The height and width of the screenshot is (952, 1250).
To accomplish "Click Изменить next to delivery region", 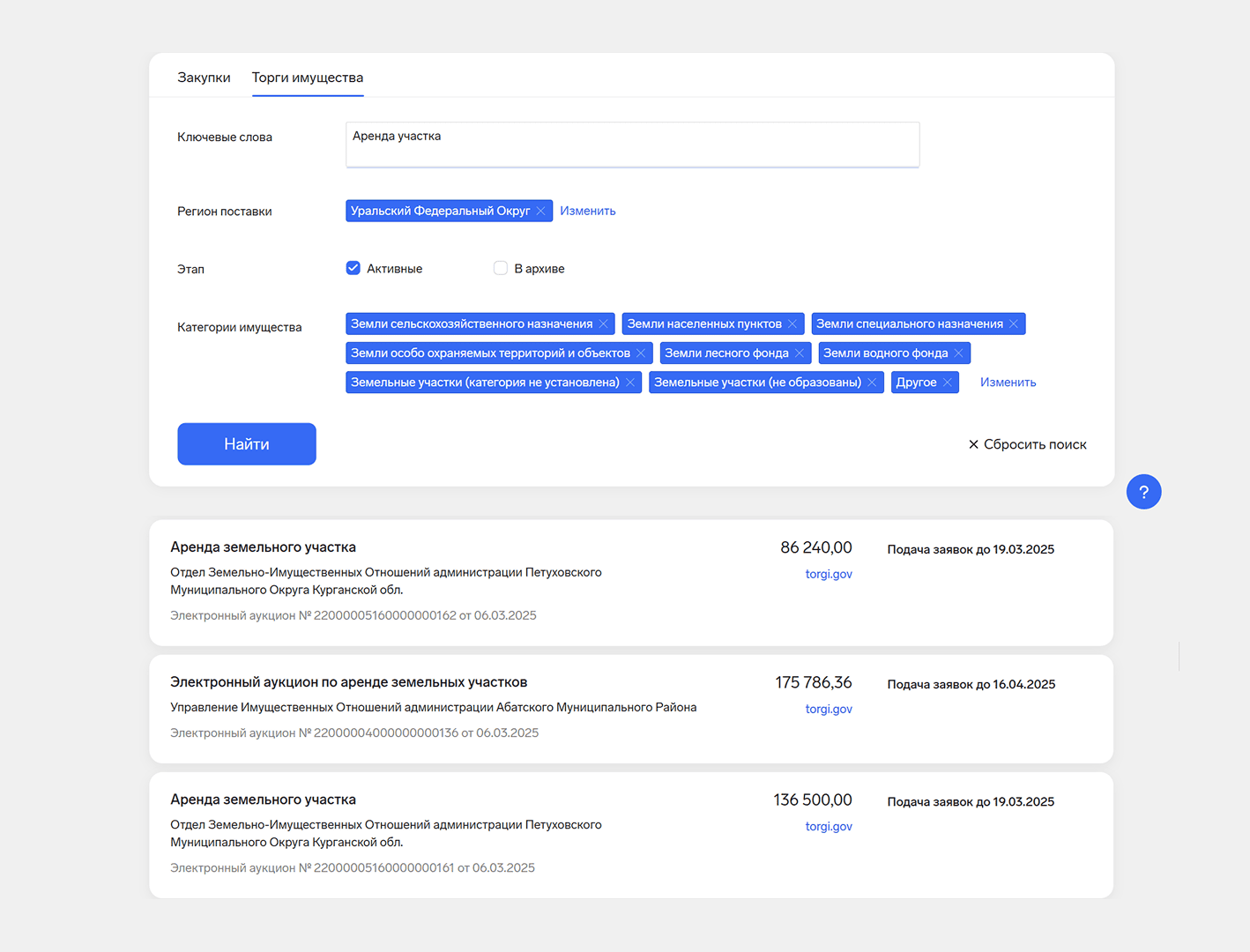I will [x=587, y=212].
